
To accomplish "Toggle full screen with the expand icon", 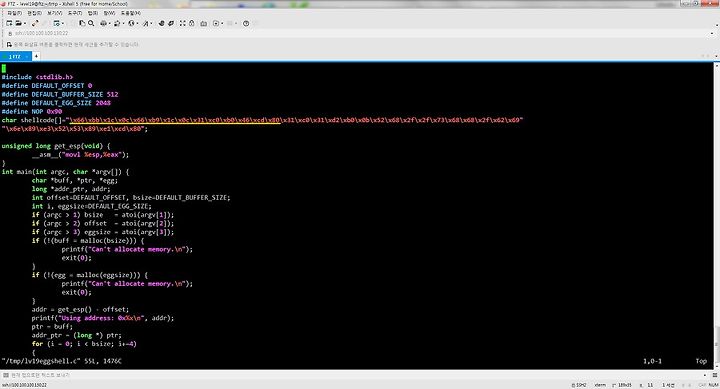I will pyautogui.click(x=182, y=23).
